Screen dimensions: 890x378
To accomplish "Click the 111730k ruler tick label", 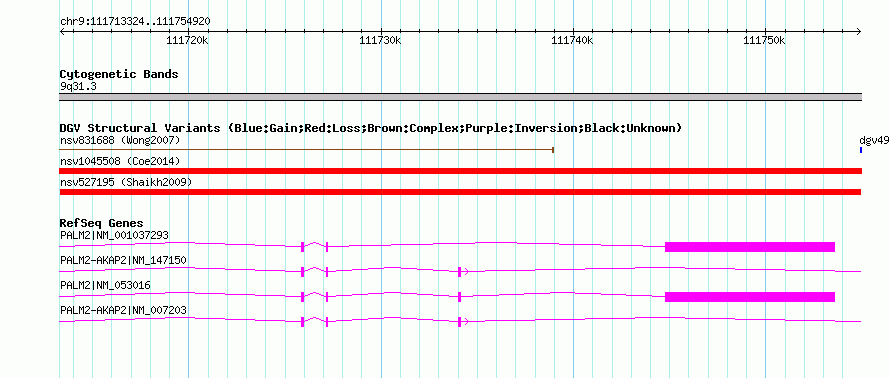I will click(x=380, y=40).
